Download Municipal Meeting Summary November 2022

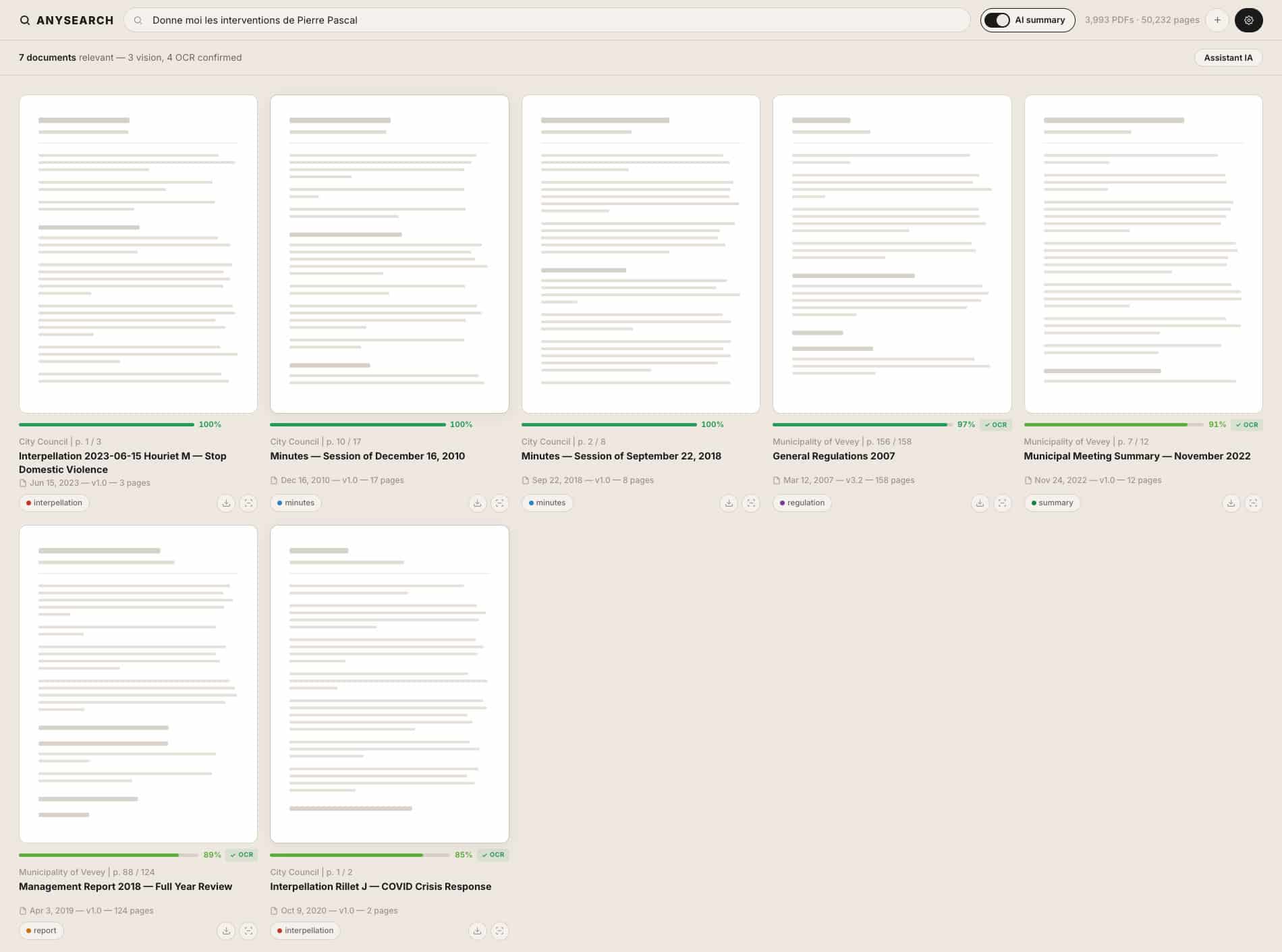(x=1231, y=503)
